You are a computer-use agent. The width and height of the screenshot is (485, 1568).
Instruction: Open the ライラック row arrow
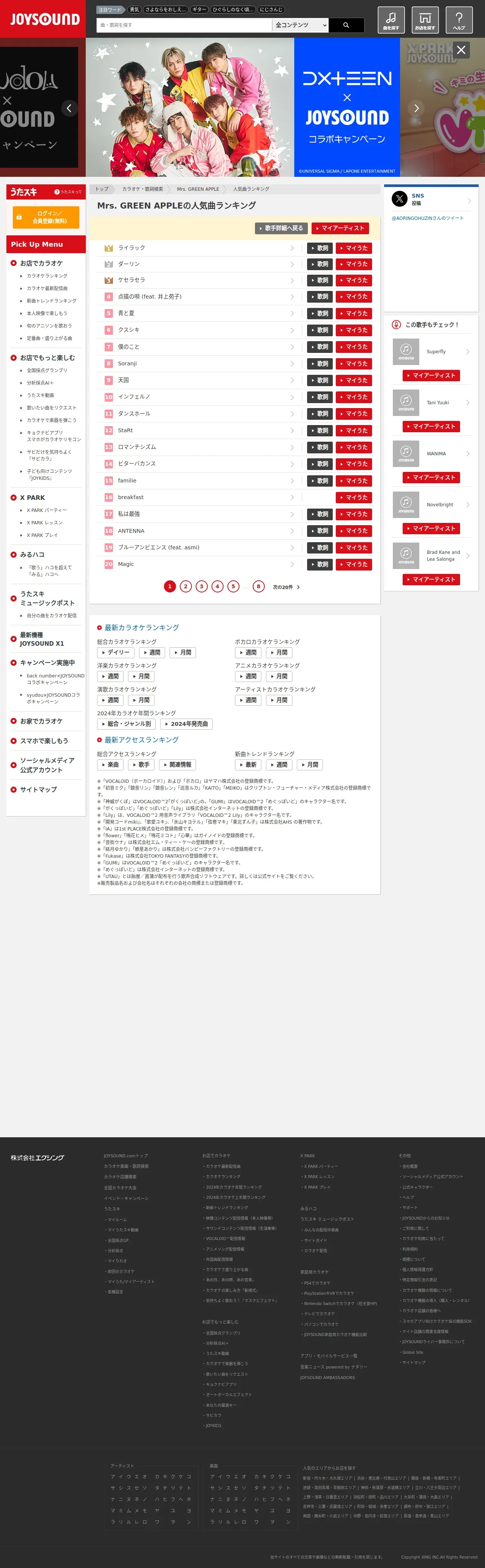click(x=292, y=248)
